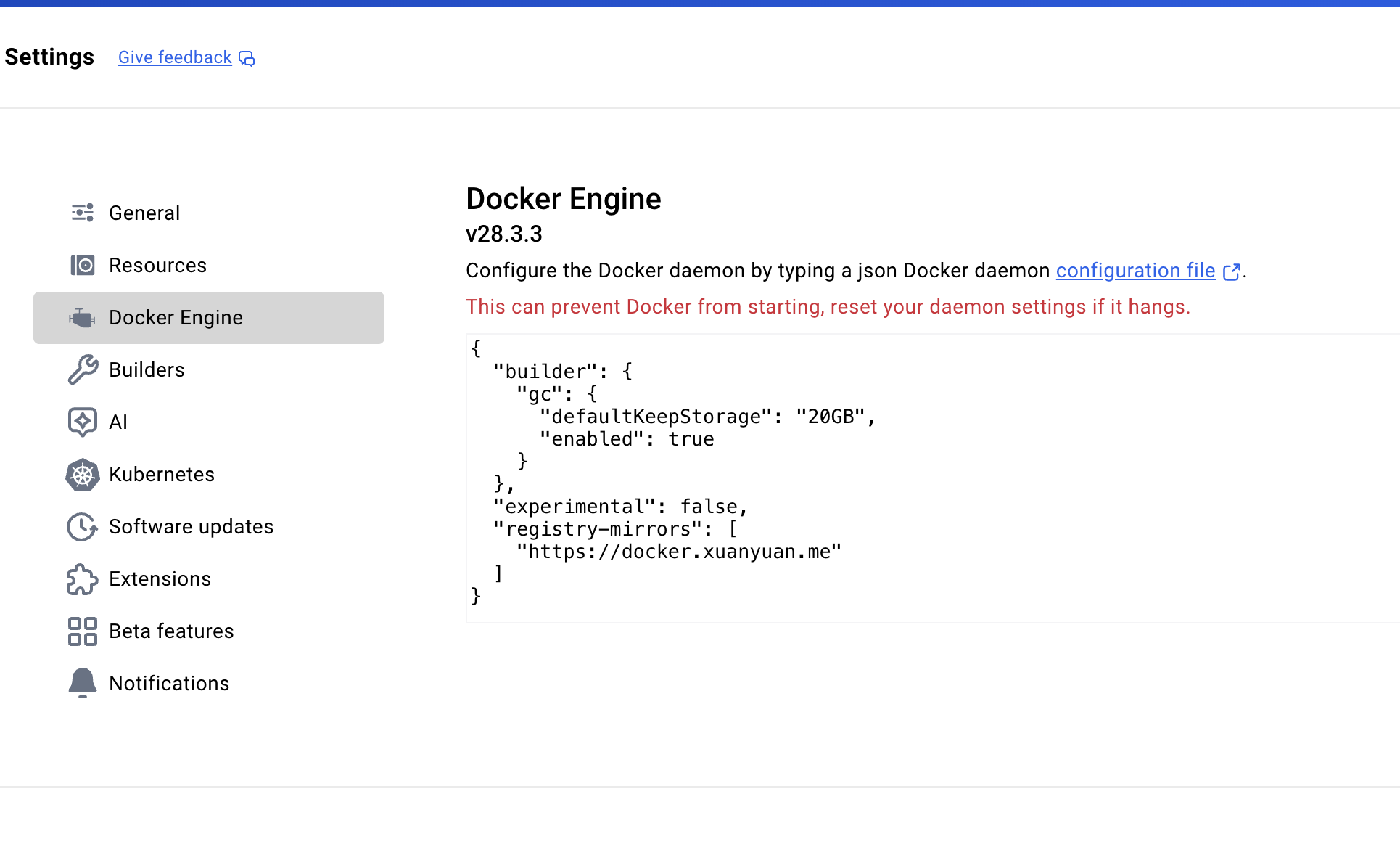Click the Kubernetes helm wheel icon
The height and width of the screenshot is (855, 1400).
click(83, 475)
